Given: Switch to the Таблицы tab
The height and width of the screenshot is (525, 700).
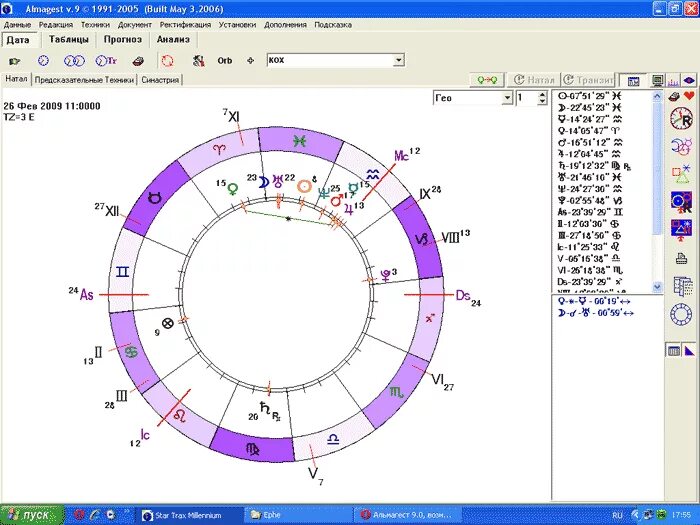Looking at the screenshot, I should (69, 39).
